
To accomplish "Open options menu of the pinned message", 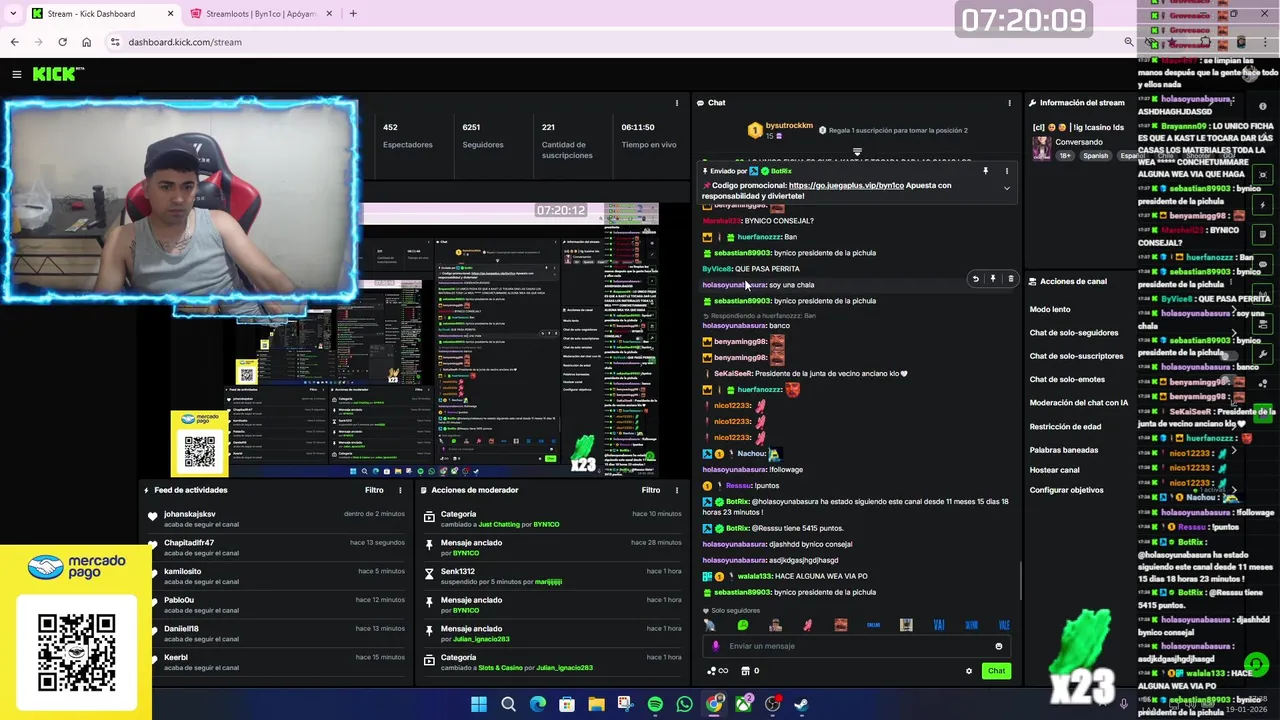I will pos(1007,171).
